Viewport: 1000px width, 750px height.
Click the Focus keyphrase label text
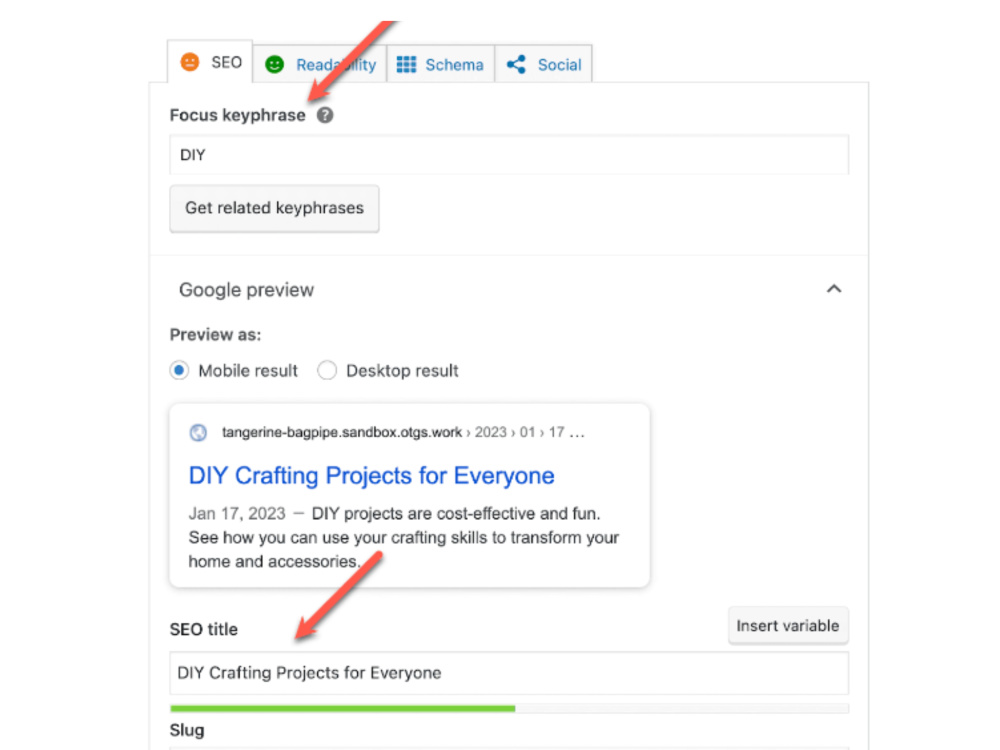point(237,115)
